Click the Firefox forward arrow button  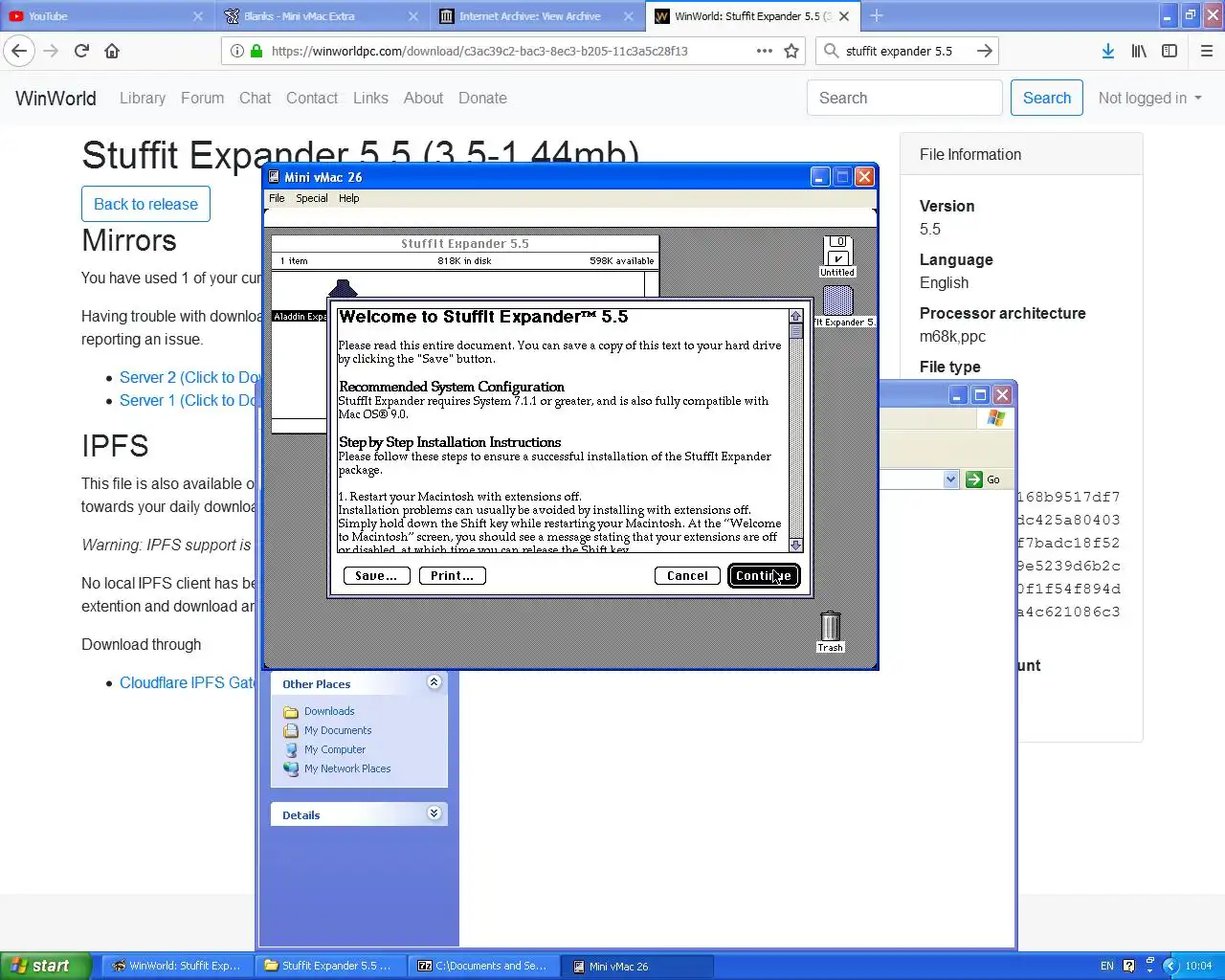(51, 51)
